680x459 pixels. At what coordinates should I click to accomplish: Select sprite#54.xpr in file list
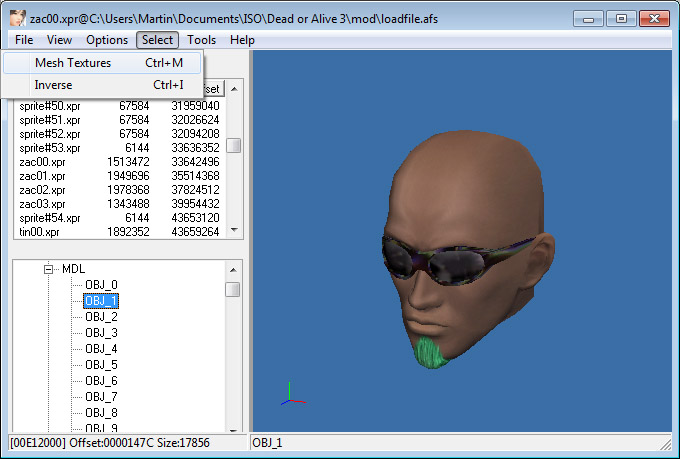50,218
